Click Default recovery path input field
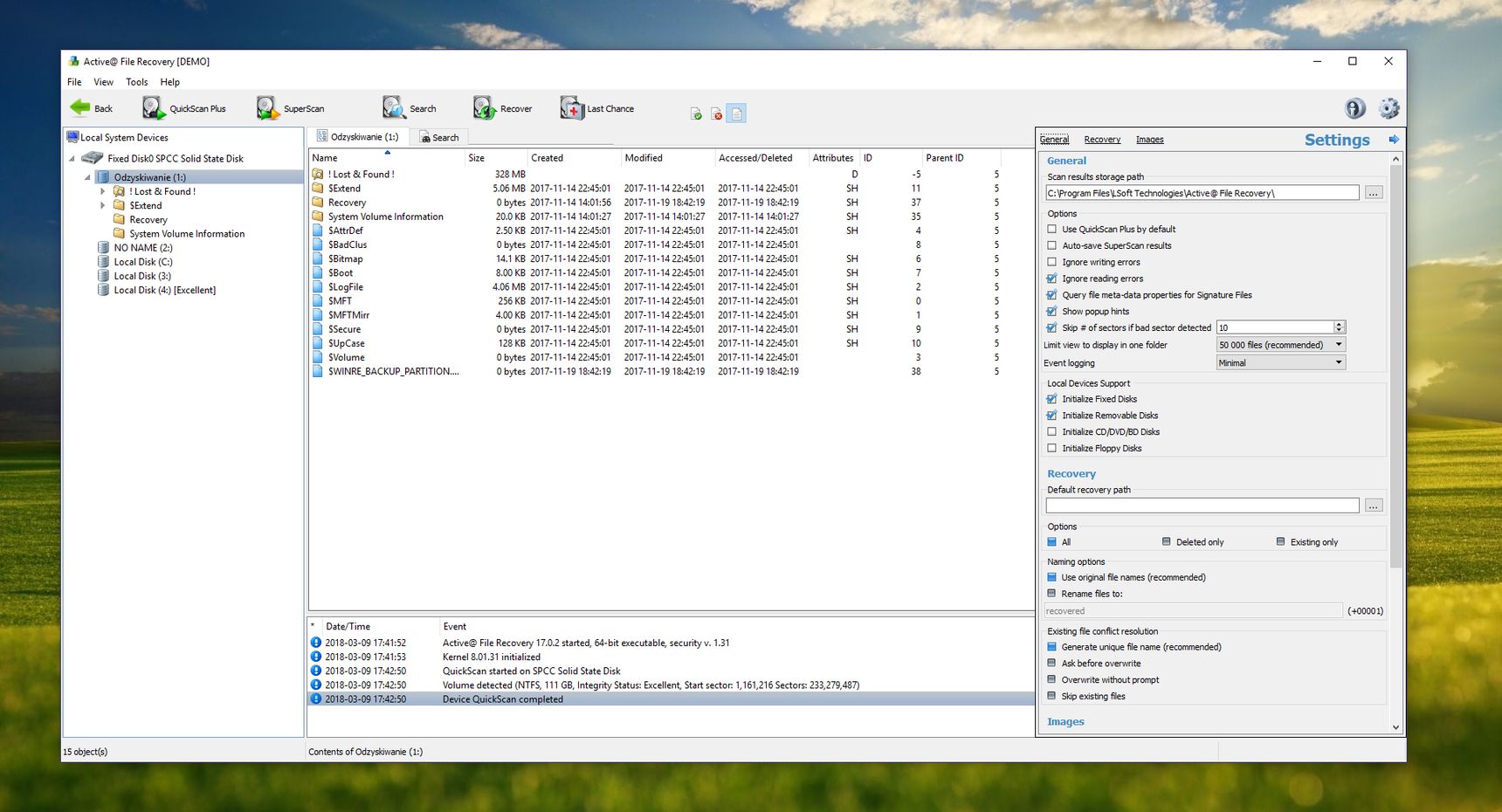 pos(1202,506)
